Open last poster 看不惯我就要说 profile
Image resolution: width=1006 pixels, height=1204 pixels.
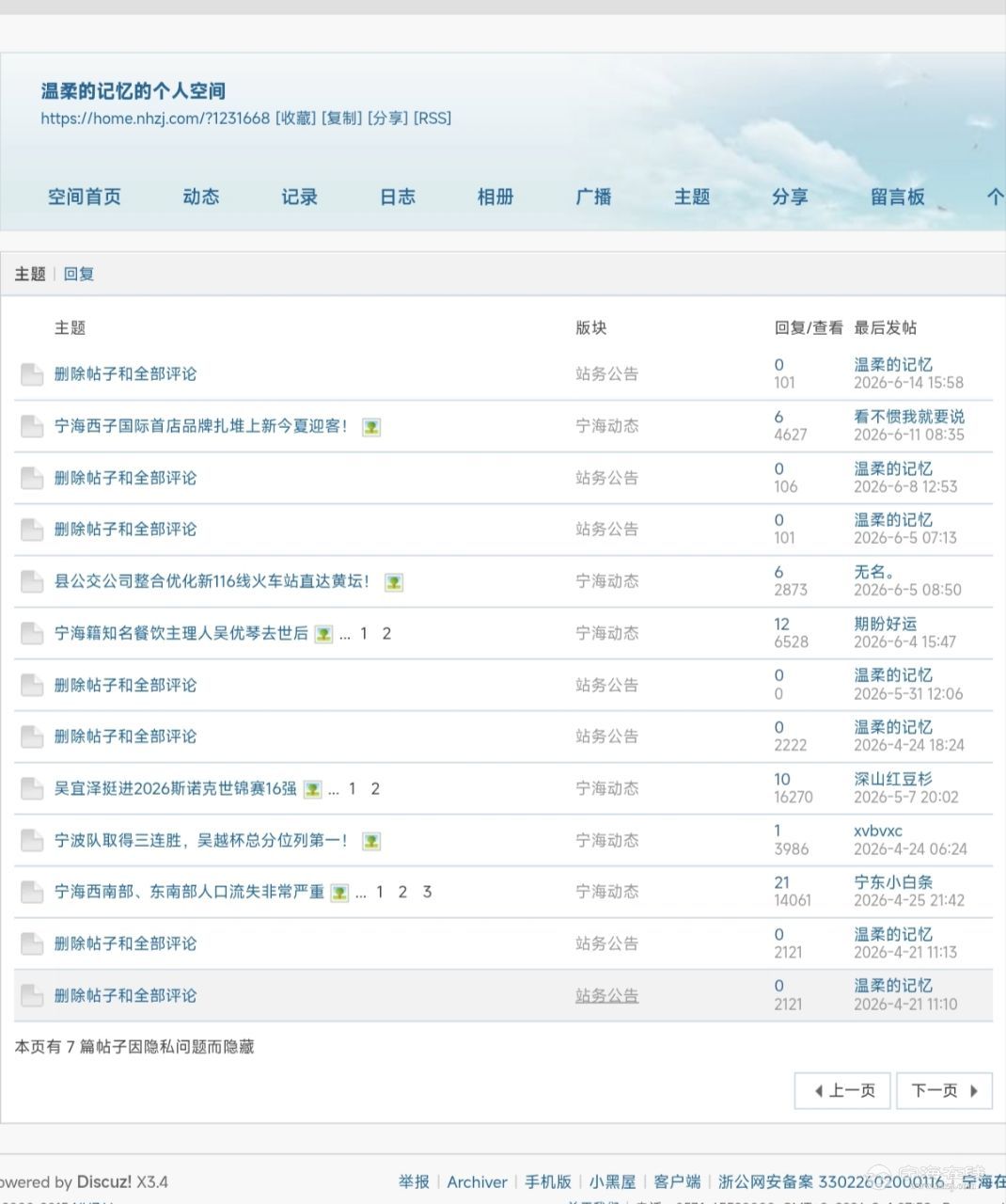[x=909, y=417]
